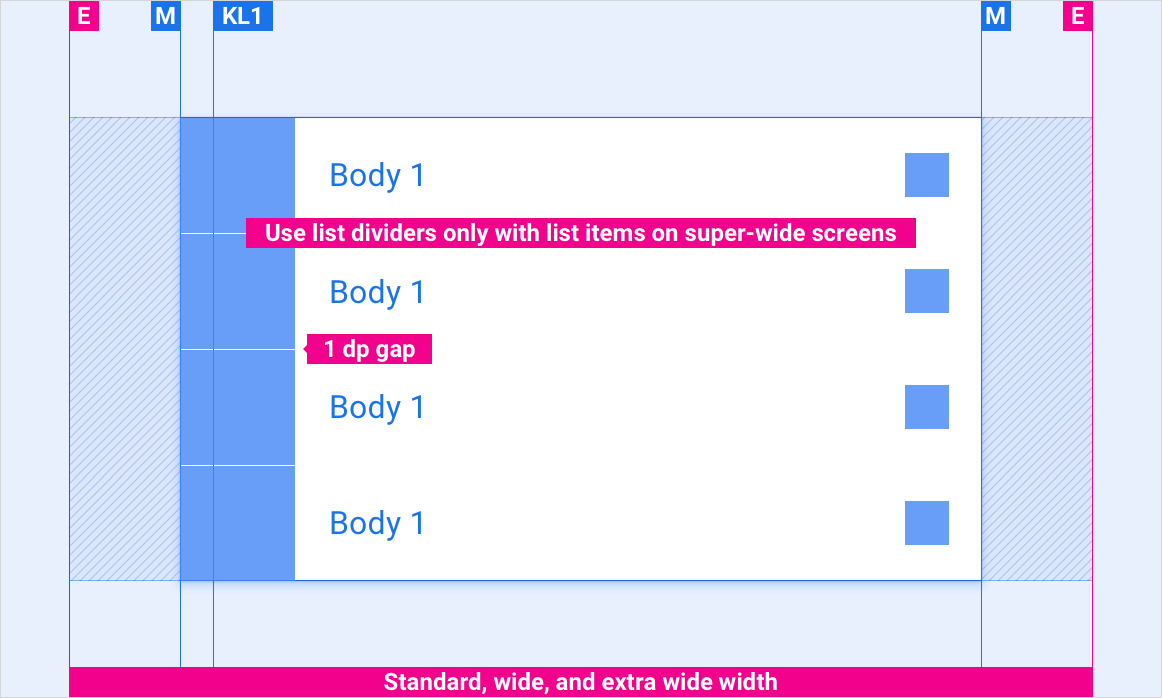This screenshot has width=1162, height=698.
Task: Click the bottom "Body 1" text
Action: point(377,524)
